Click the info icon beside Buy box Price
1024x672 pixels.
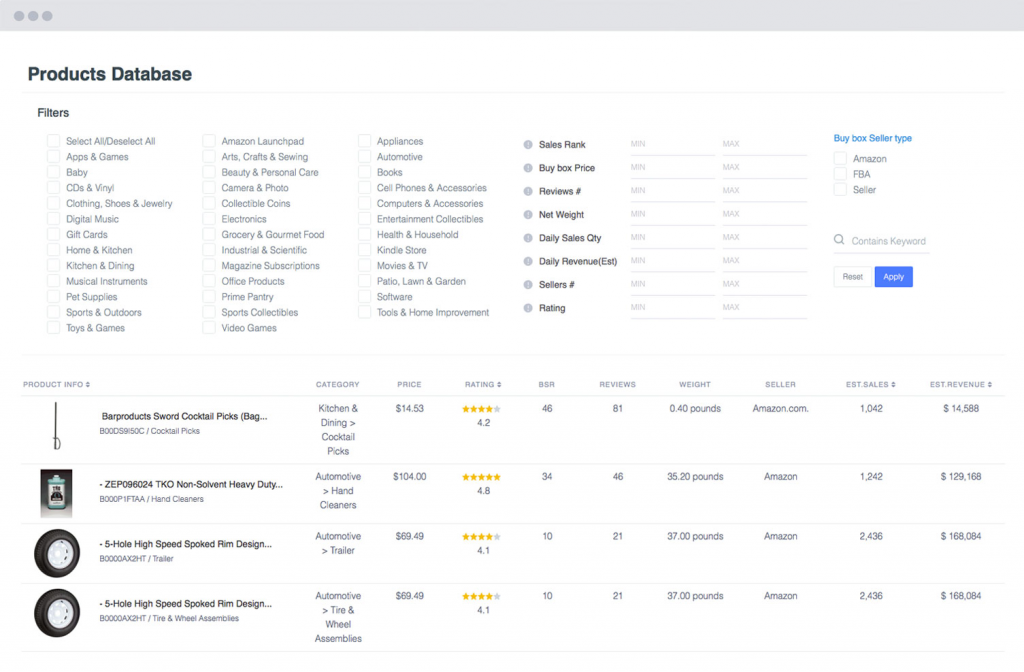click(x=527, y=168)
